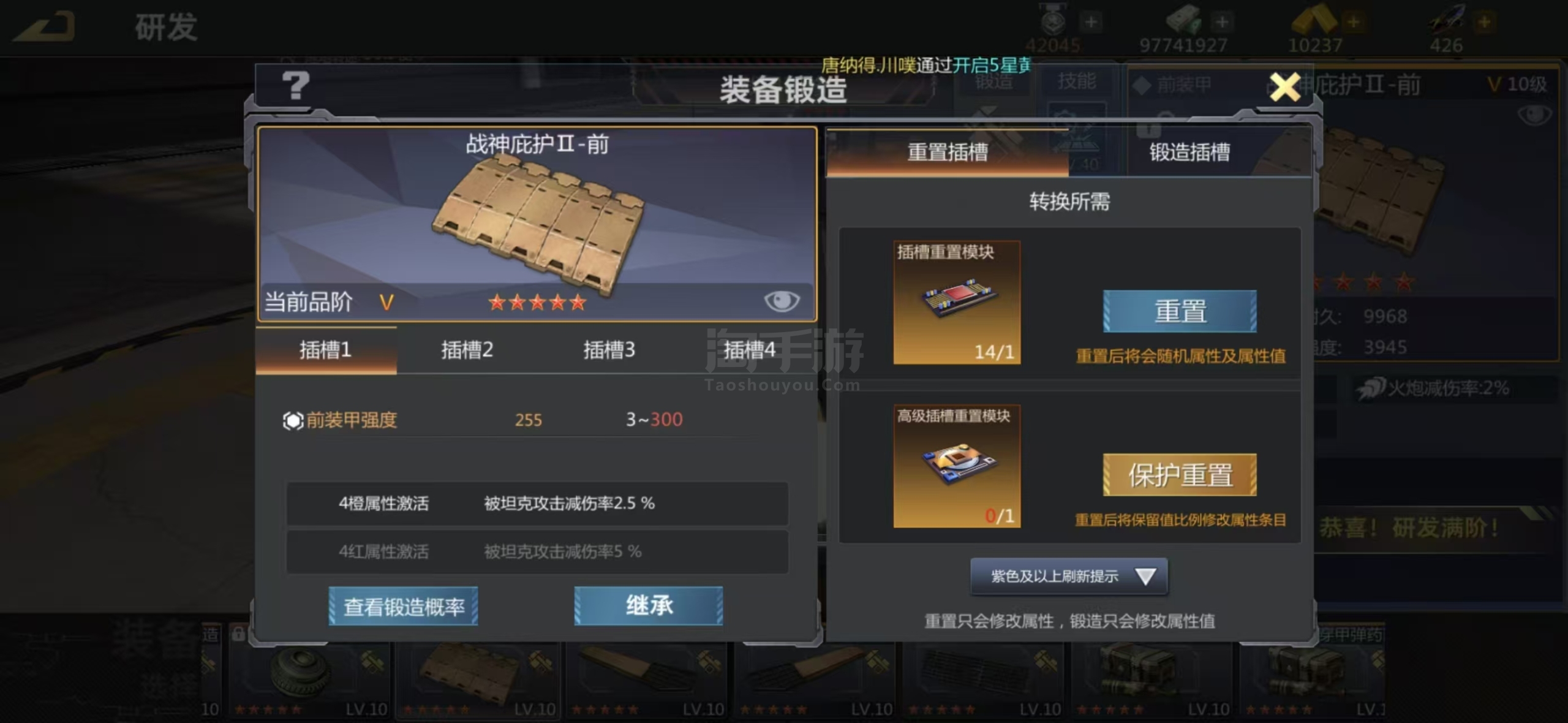Click the 前装甲强度 attribute icon
The height and width of the screenshot is (723, 1568).
click(x=293, y=420)
